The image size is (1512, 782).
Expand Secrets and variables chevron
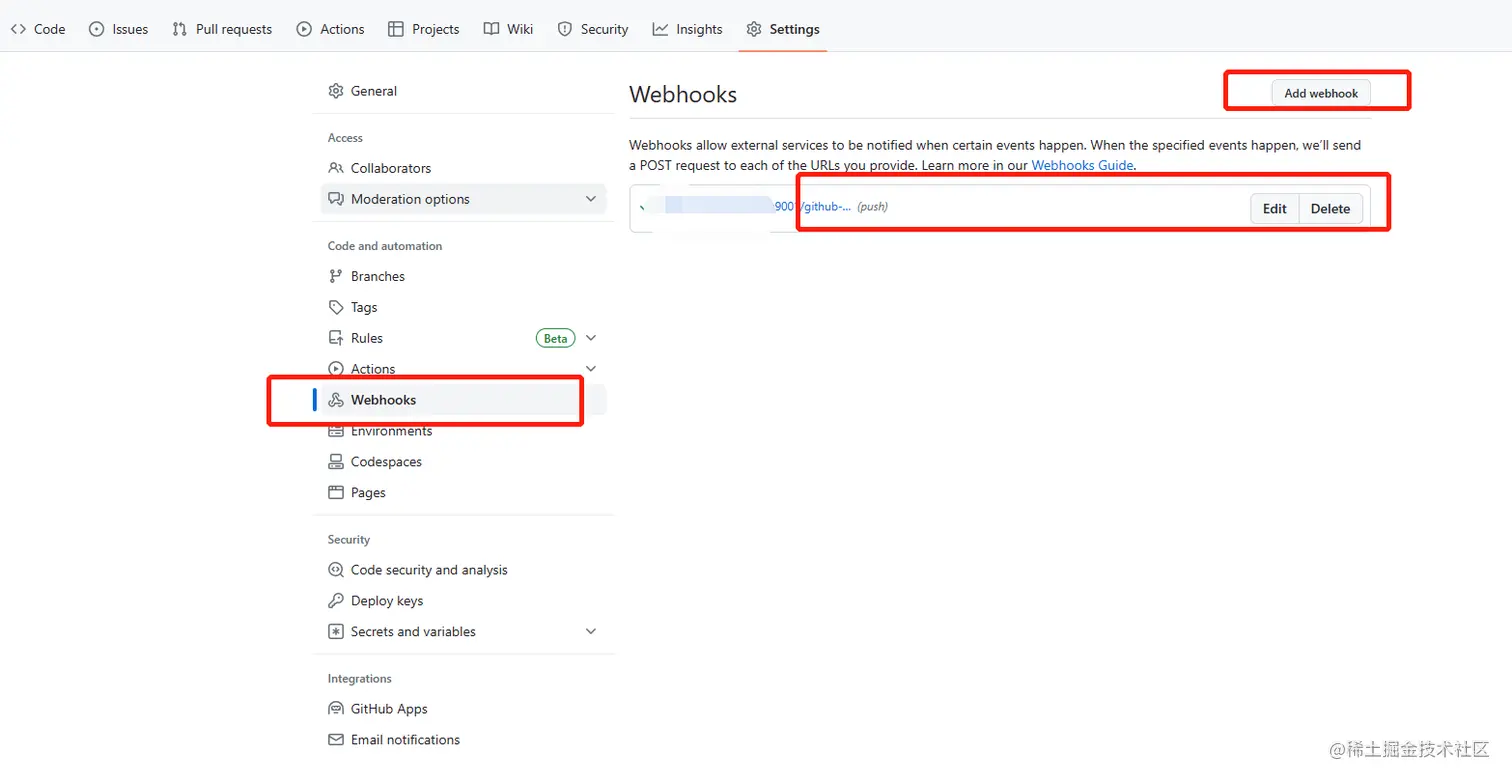pos(591,632)
